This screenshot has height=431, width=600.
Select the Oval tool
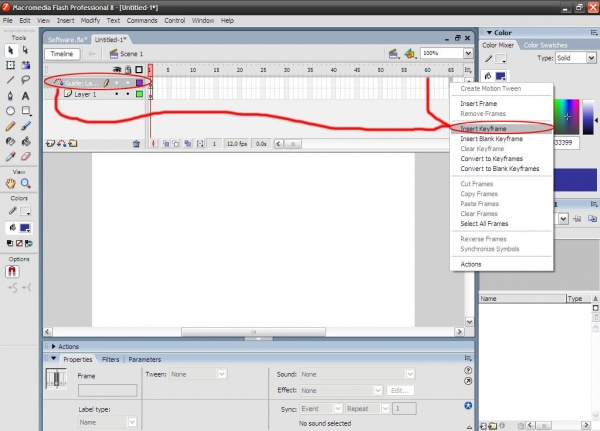click(x=11, y=111)
